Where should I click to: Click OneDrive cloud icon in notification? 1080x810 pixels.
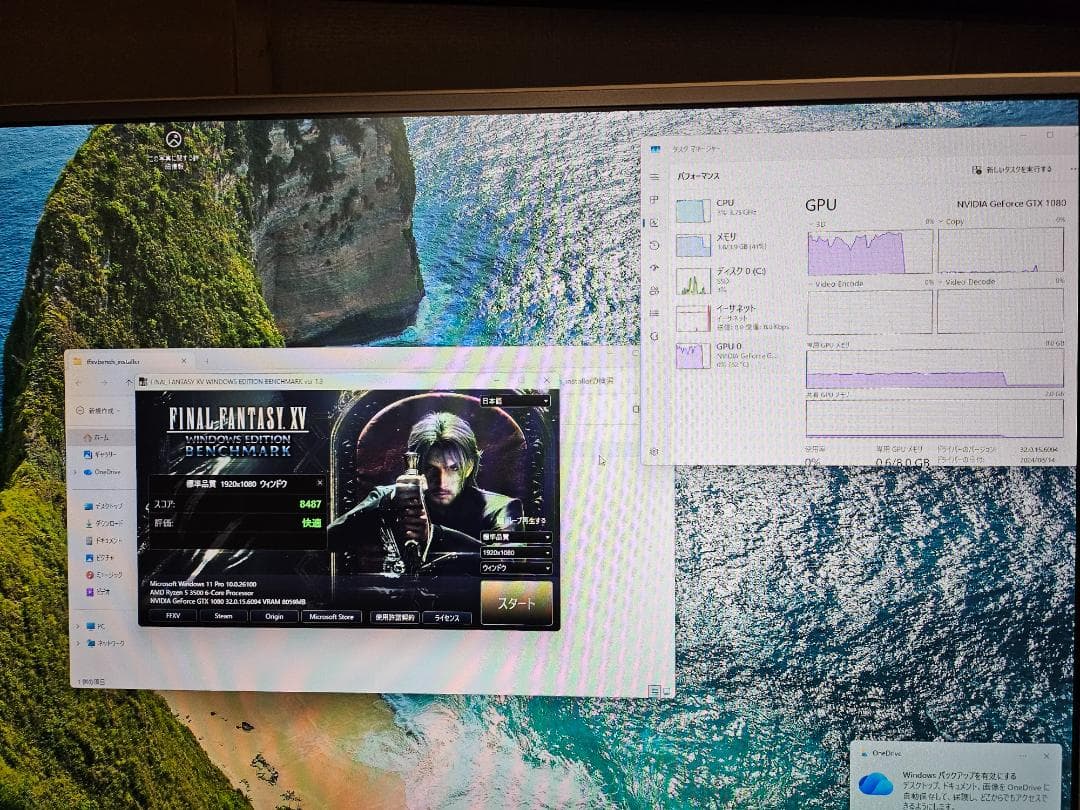click(875, 785)
